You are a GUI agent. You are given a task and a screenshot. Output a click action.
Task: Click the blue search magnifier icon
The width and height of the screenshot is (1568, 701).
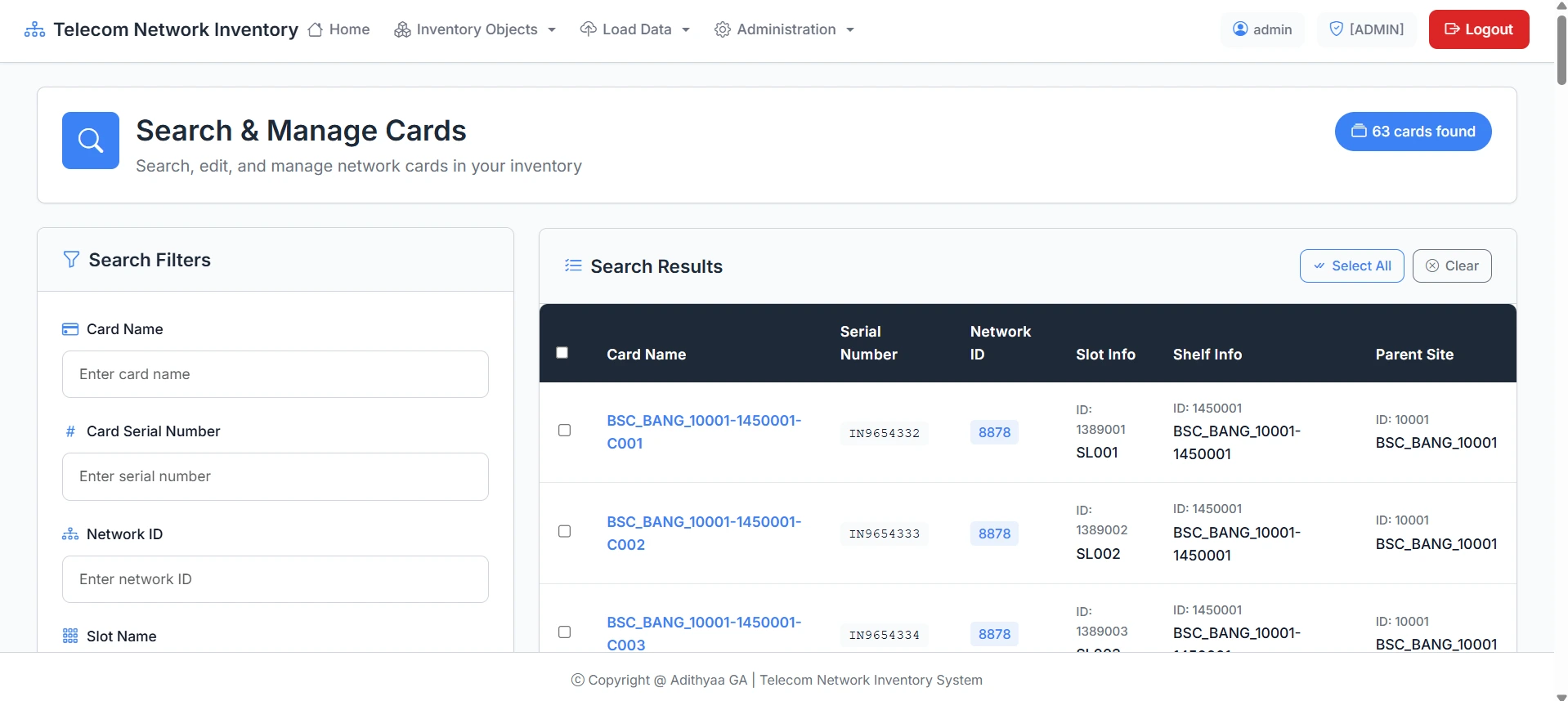click(91, 141)
